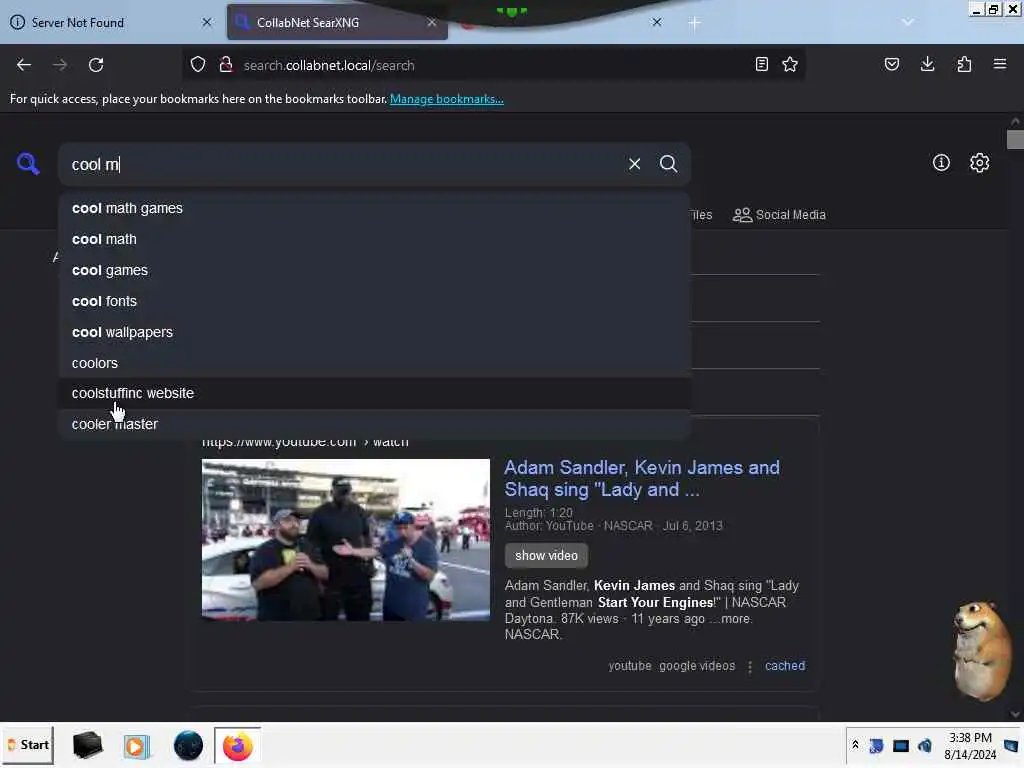Focus the search query input field
Viewport: 1024px width, 768px height.
[x=346, y=164]
